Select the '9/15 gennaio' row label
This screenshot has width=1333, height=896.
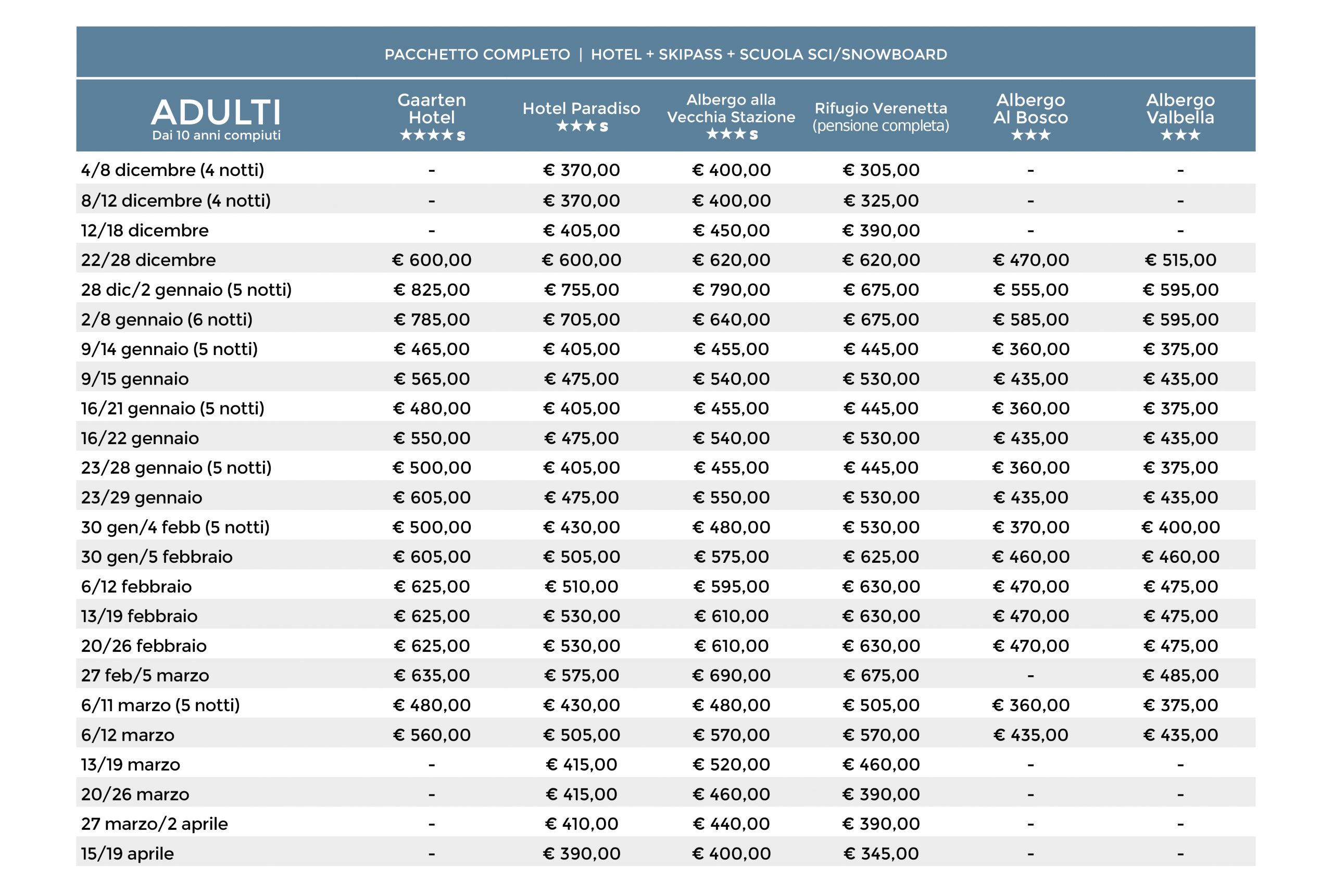coord(135,379)
